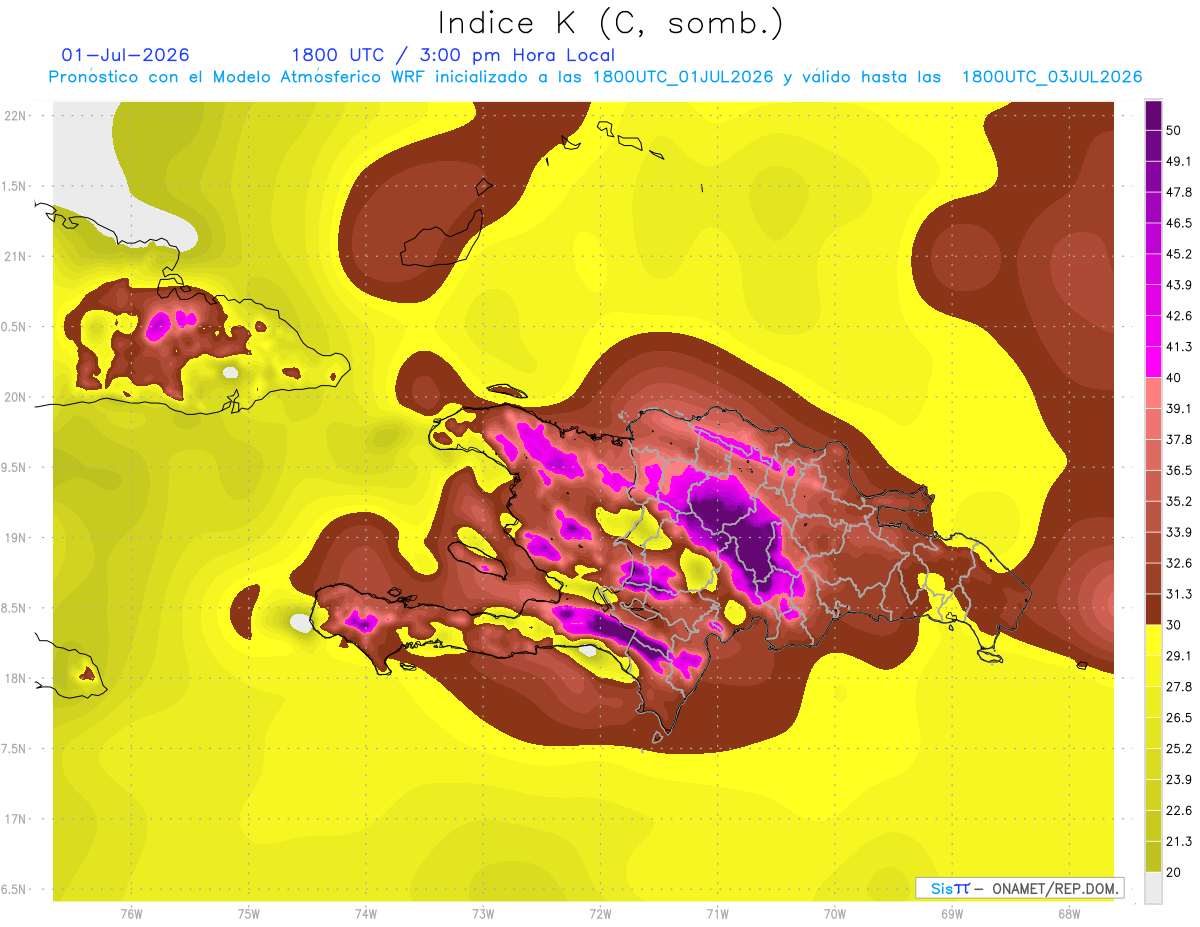The image size is (1200, 927).
Task: Click the "37.8" colorbar label
Action: coord(1179,439)
